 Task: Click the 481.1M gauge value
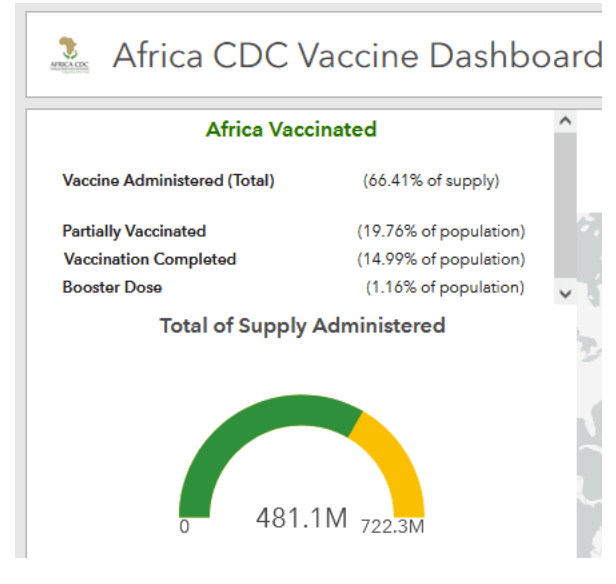coord(301,519)
